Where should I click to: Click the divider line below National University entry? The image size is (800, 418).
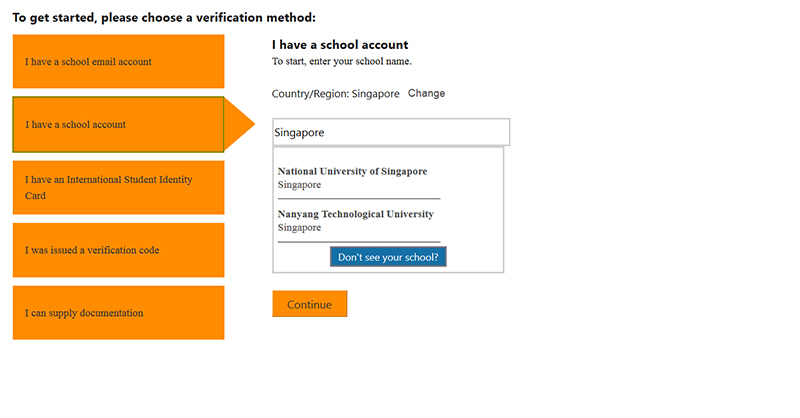(x=358, y=198)
